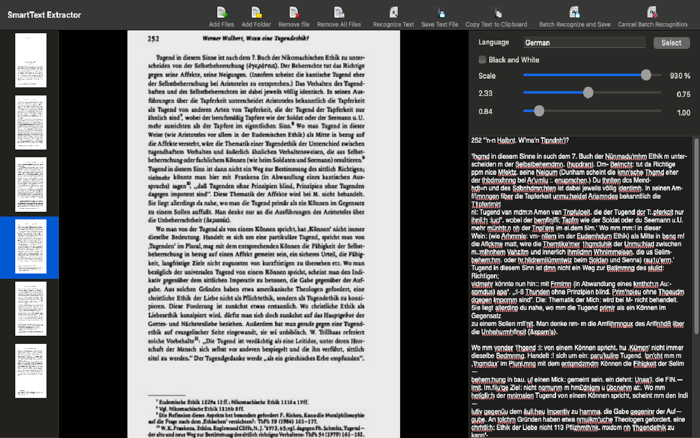700x438 pixels.
Task: Click the Remove All Files icon
Action: [339, 13]
